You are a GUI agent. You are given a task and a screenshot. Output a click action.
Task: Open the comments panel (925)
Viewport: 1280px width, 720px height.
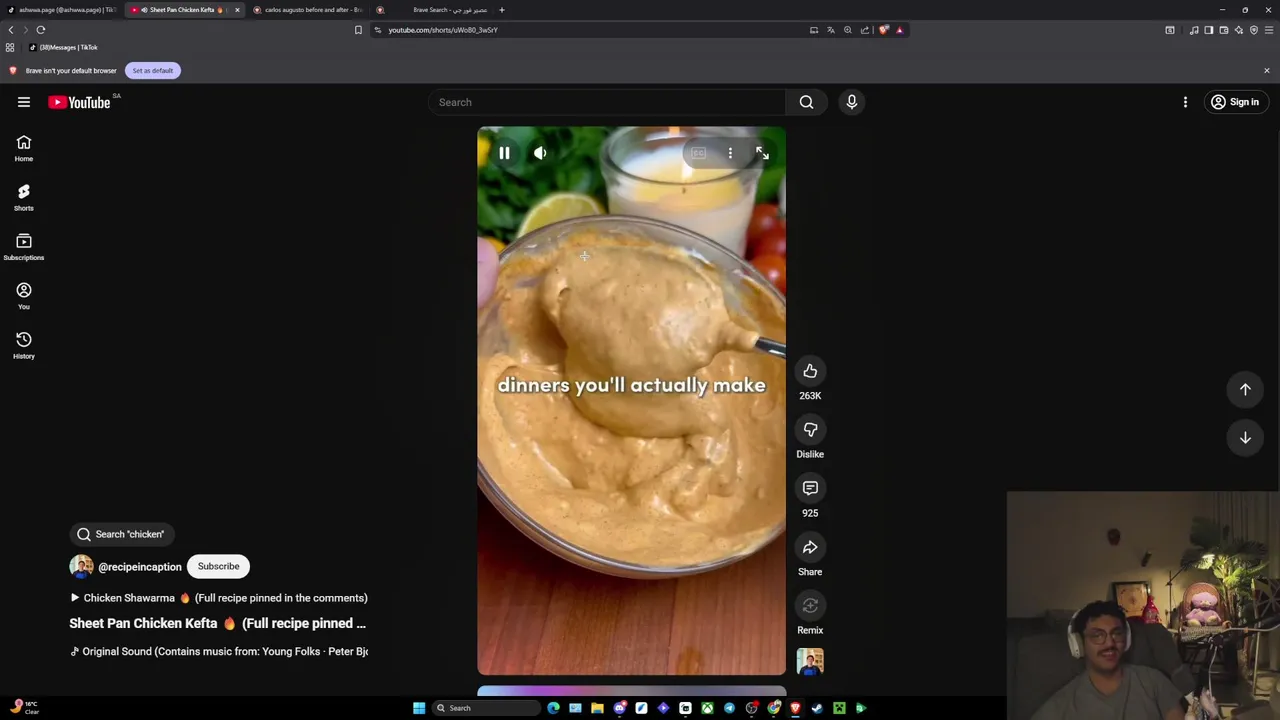[810, 489]
